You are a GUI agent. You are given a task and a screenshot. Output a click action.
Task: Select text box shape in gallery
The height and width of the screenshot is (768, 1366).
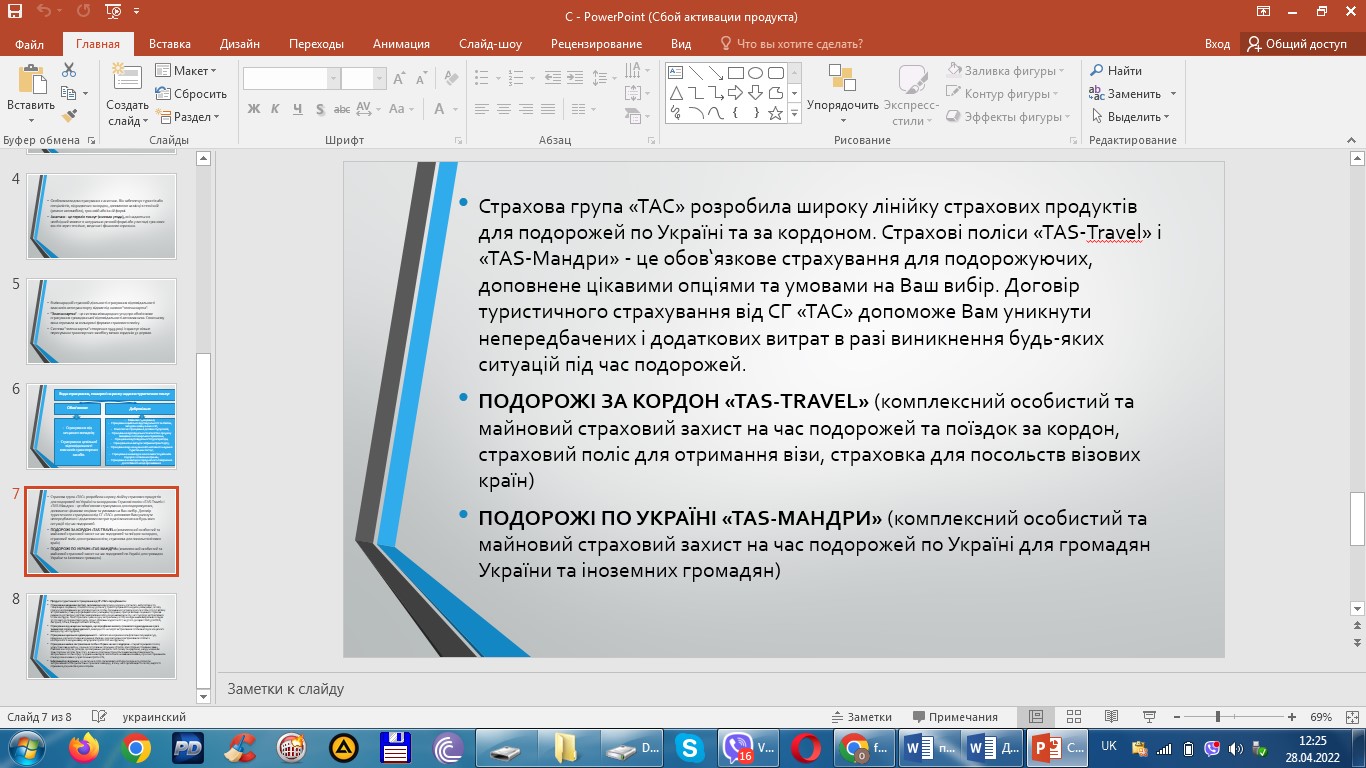675,73
